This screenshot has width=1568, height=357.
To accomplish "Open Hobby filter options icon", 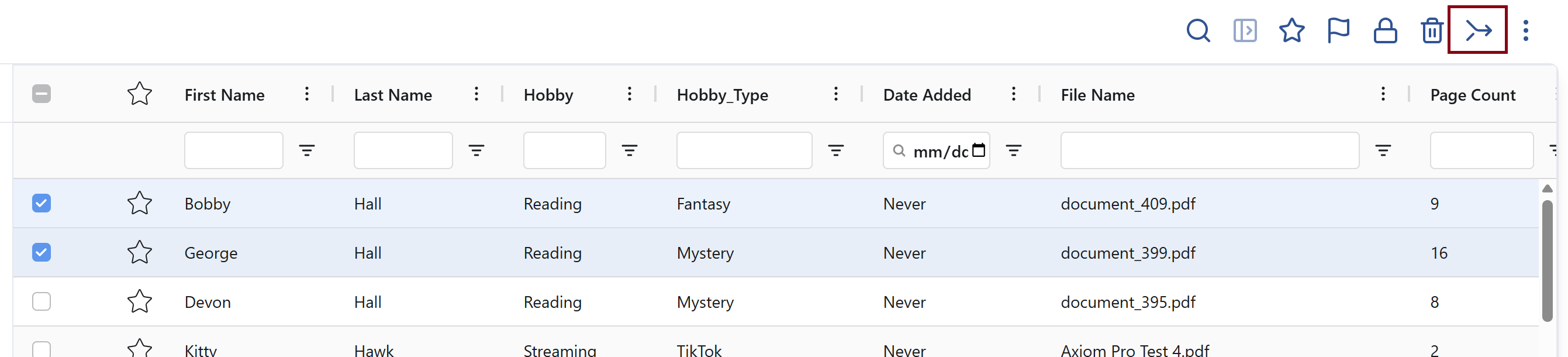I will (630, 150).
